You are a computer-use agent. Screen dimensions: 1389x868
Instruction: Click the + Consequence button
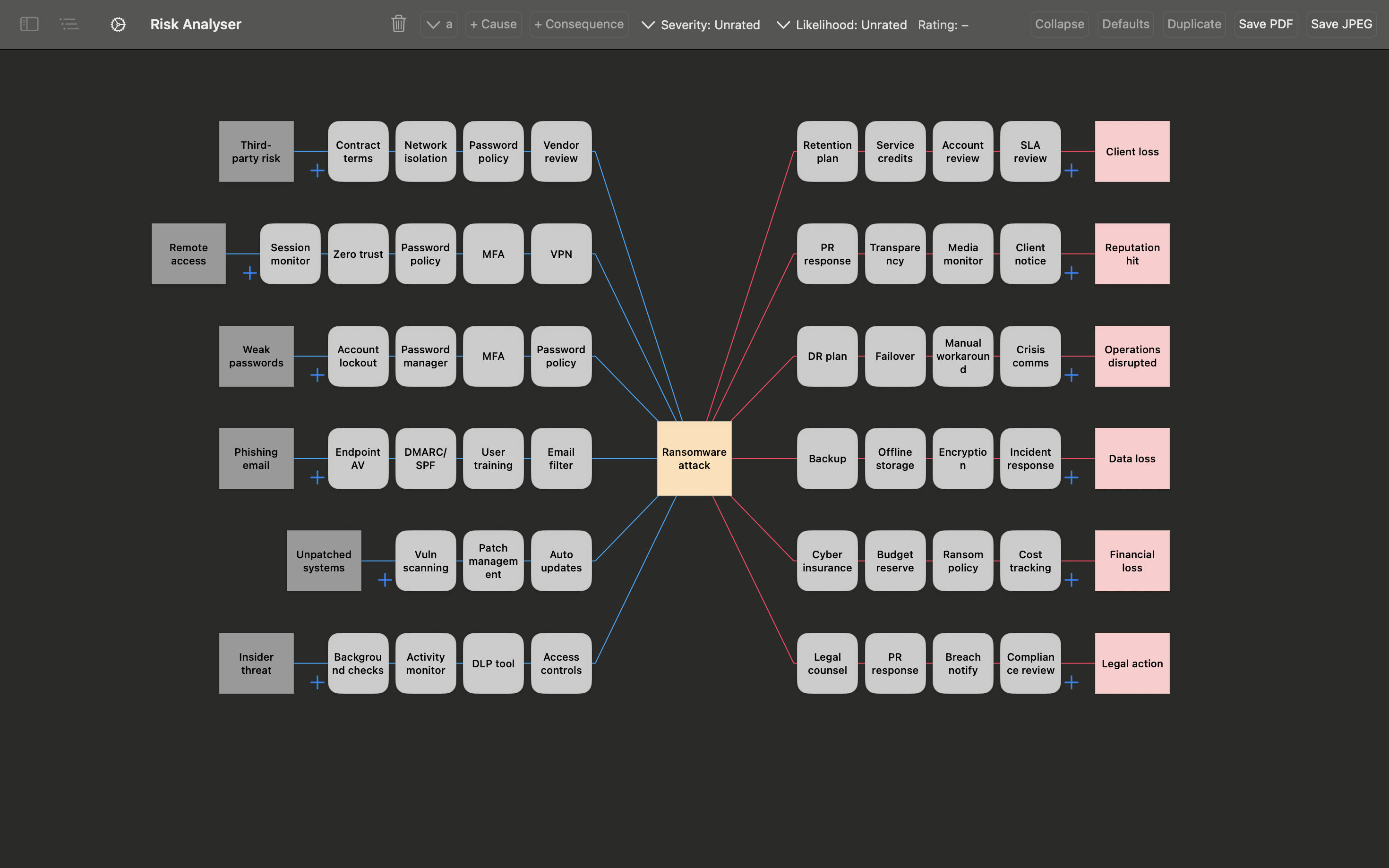pos(579,24)
